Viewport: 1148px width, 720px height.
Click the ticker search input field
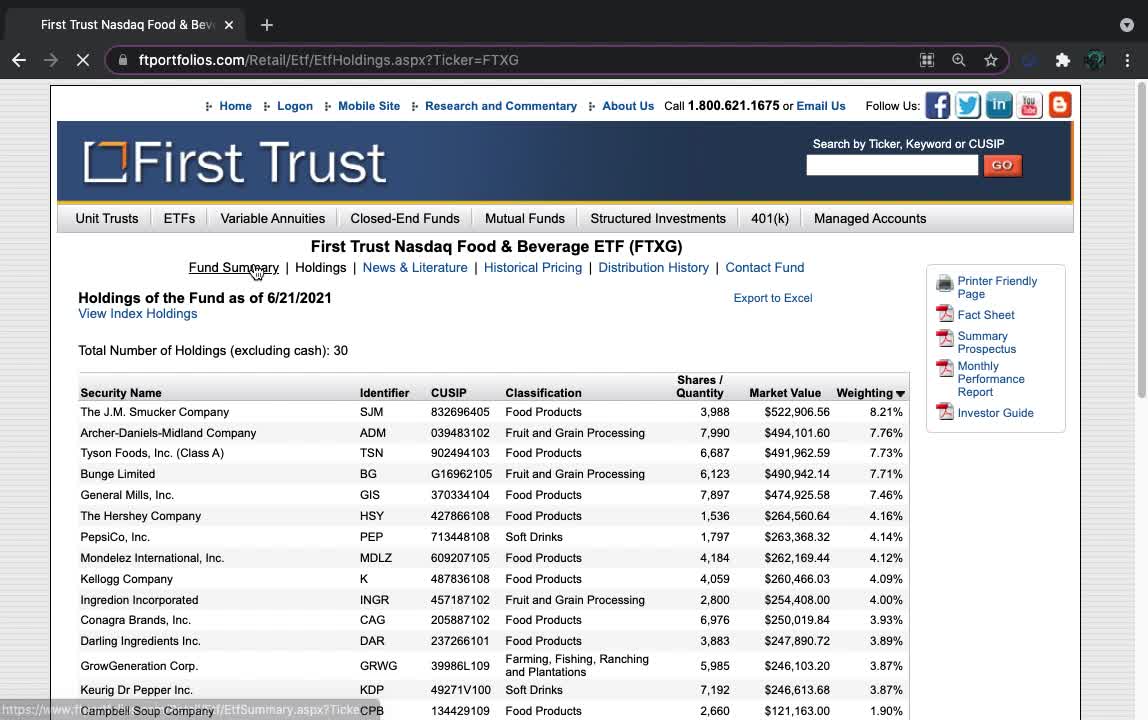(892, 166)
